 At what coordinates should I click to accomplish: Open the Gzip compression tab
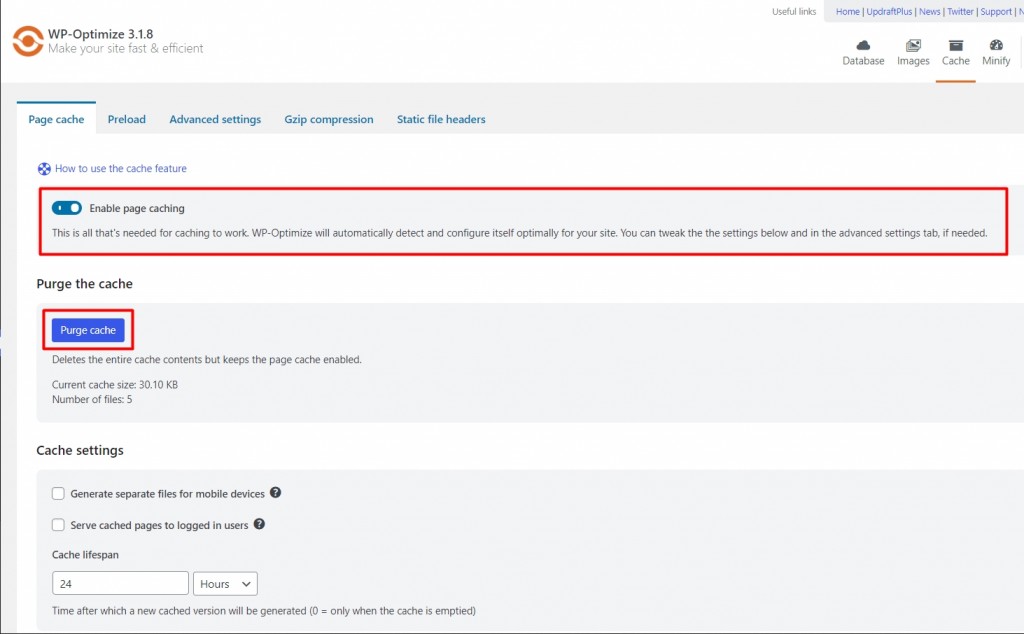[x=328, y=119]
